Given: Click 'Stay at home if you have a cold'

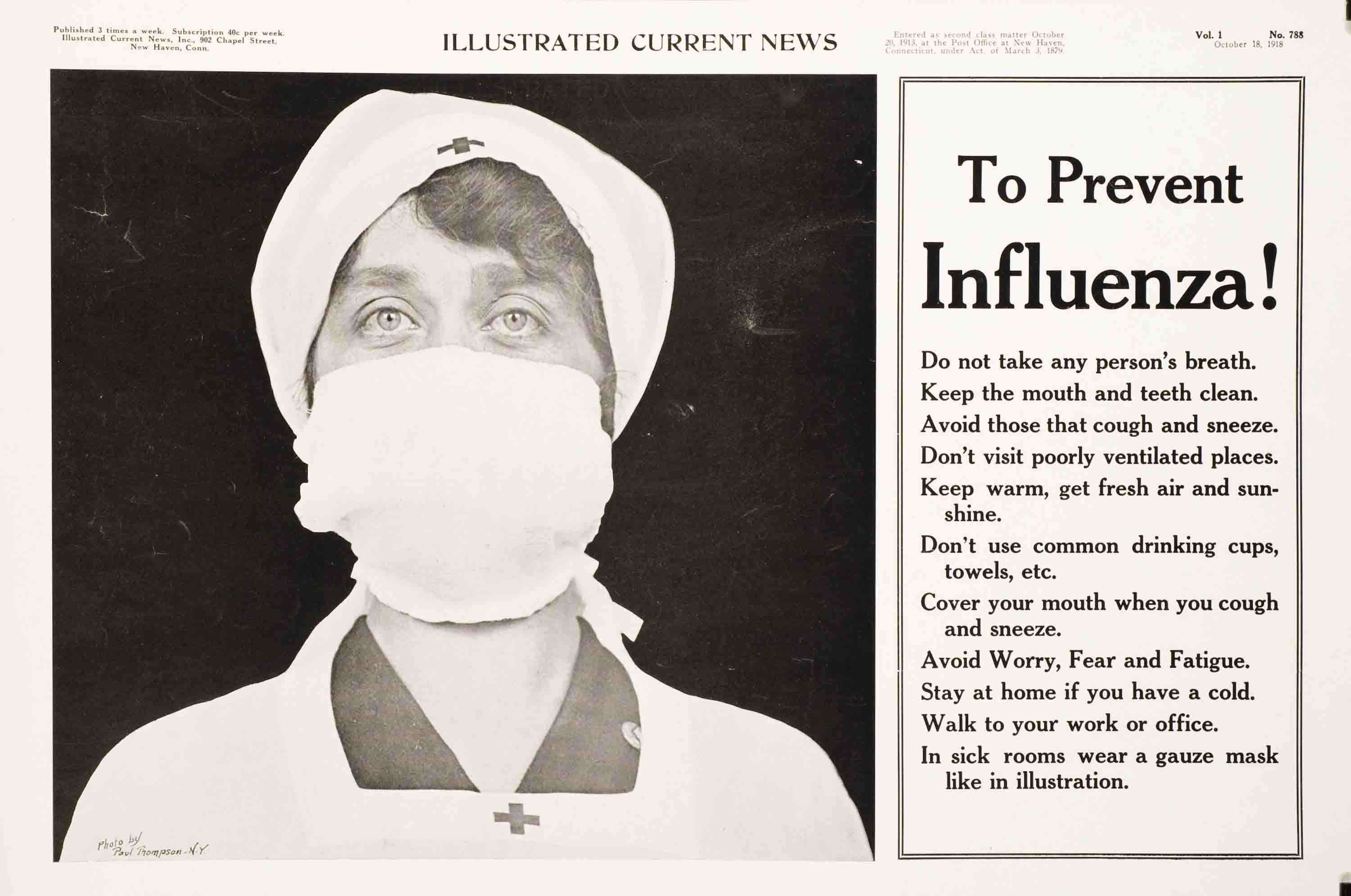Looking at the screenshot, I should tap(1088, 692).
